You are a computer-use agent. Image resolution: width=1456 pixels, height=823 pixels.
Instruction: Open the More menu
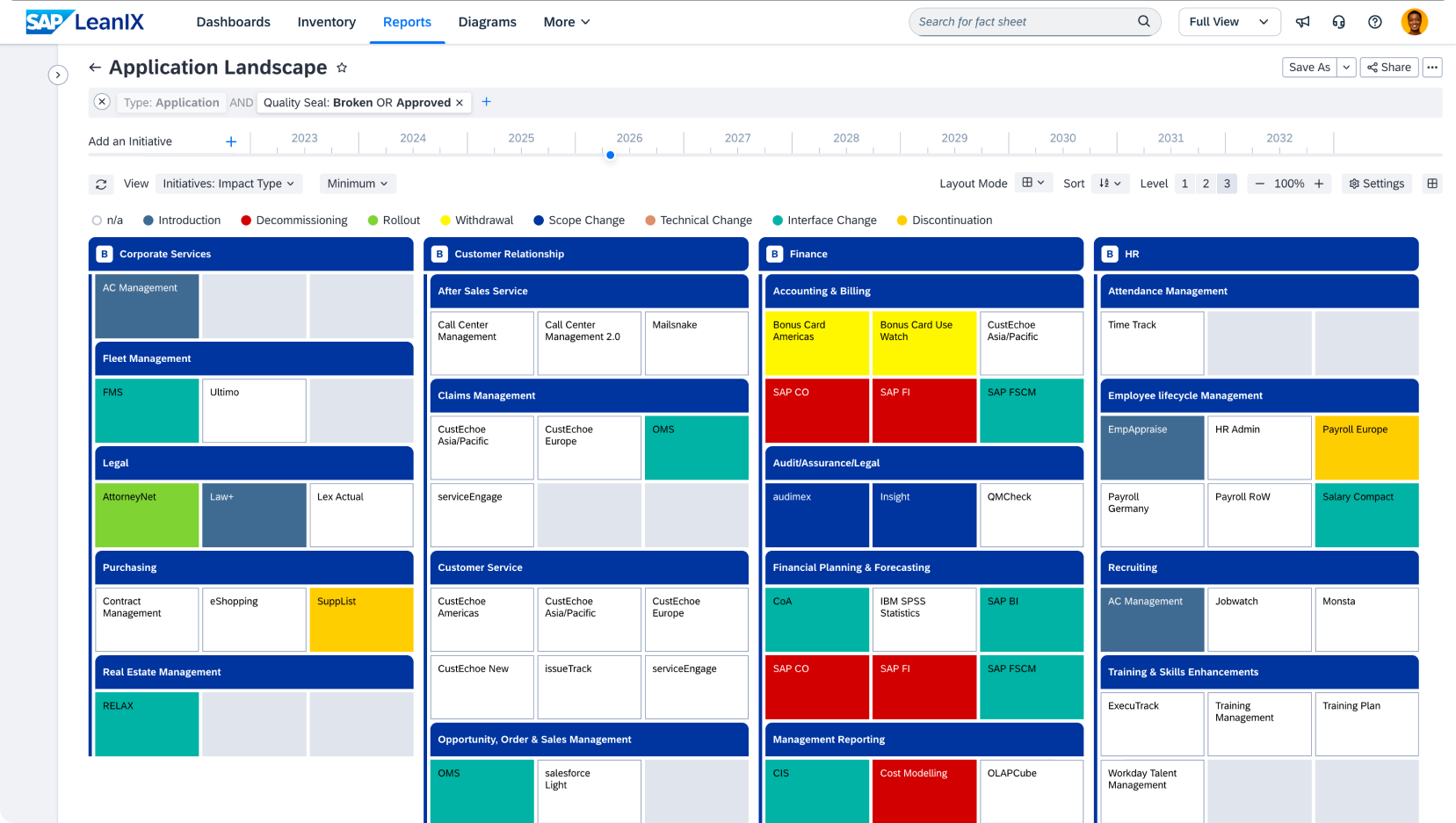coord(567,22)
